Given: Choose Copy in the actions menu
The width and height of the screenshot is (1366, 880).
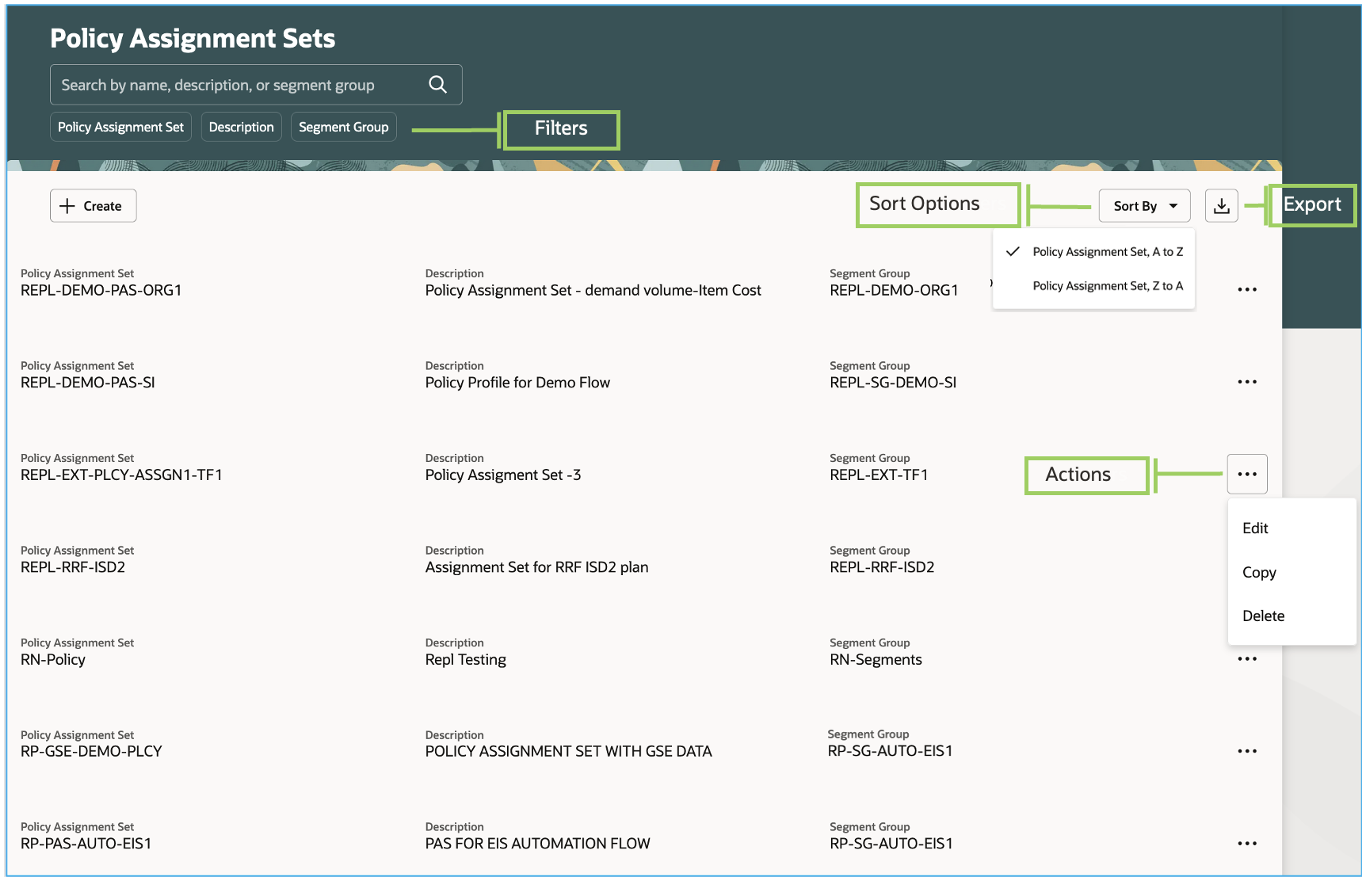Looking at the screenshot, I should (1259, 572).
